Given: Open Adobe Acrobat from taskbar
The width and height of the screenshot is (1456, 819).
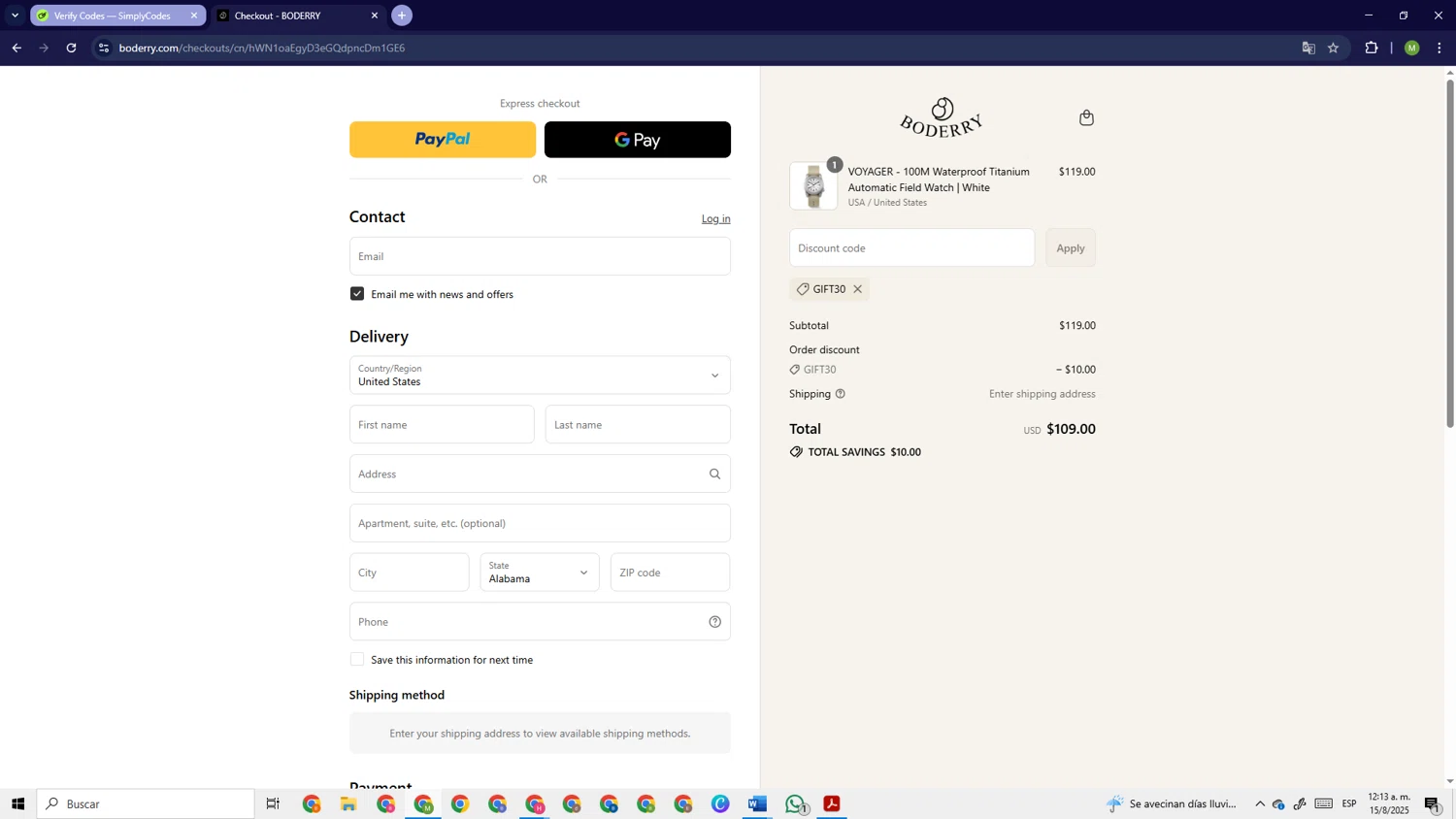Looking at the screenshot, I should pyautogui.click(x=832, y=803).
